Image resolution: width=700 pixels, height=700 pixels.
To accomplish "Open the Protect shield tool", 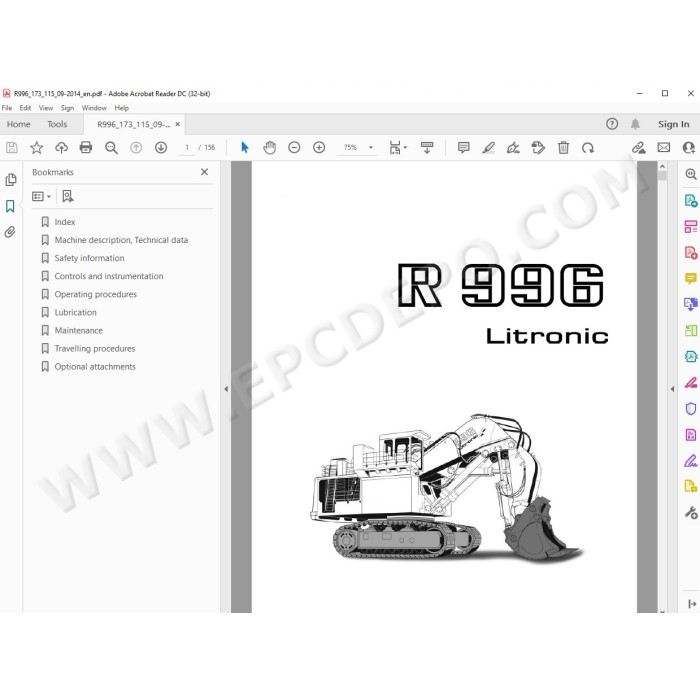I will point(691,408).
